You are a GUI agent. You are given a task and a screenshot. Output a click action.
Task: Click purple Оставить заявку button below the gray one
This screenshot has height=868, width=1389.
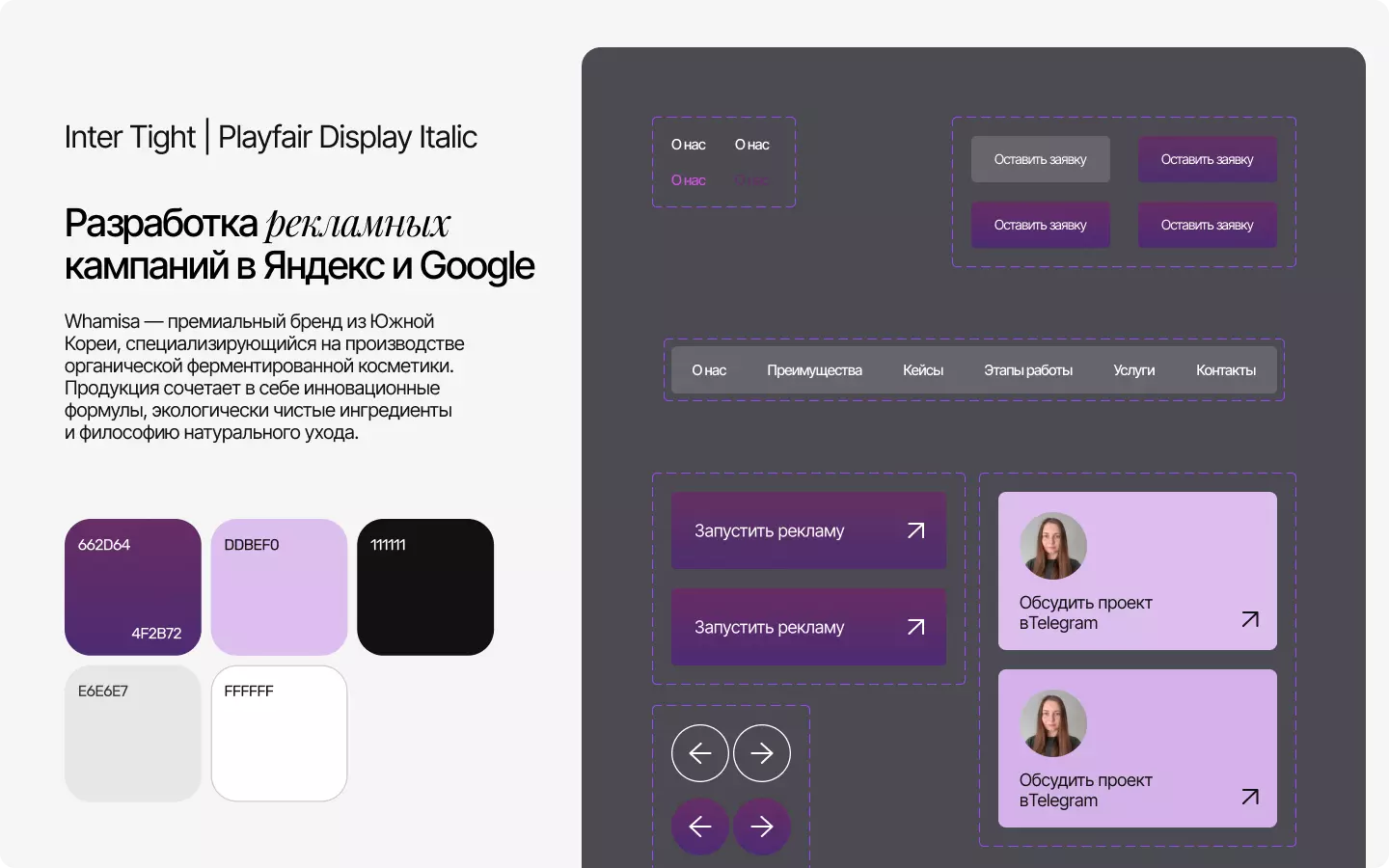[1041, 225]
